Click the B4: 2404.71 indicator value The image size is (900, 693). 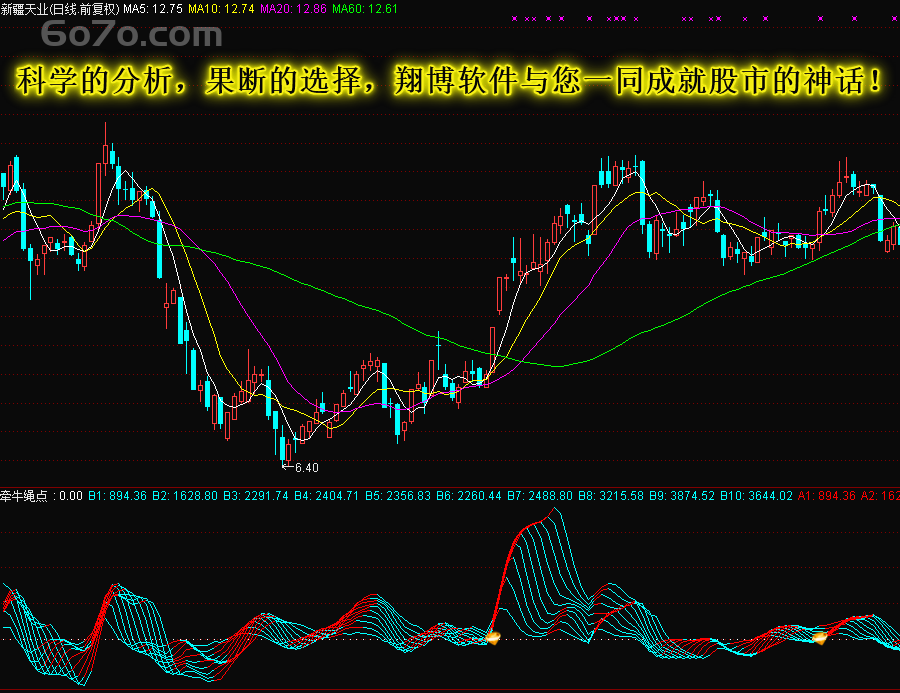(326, 496)
